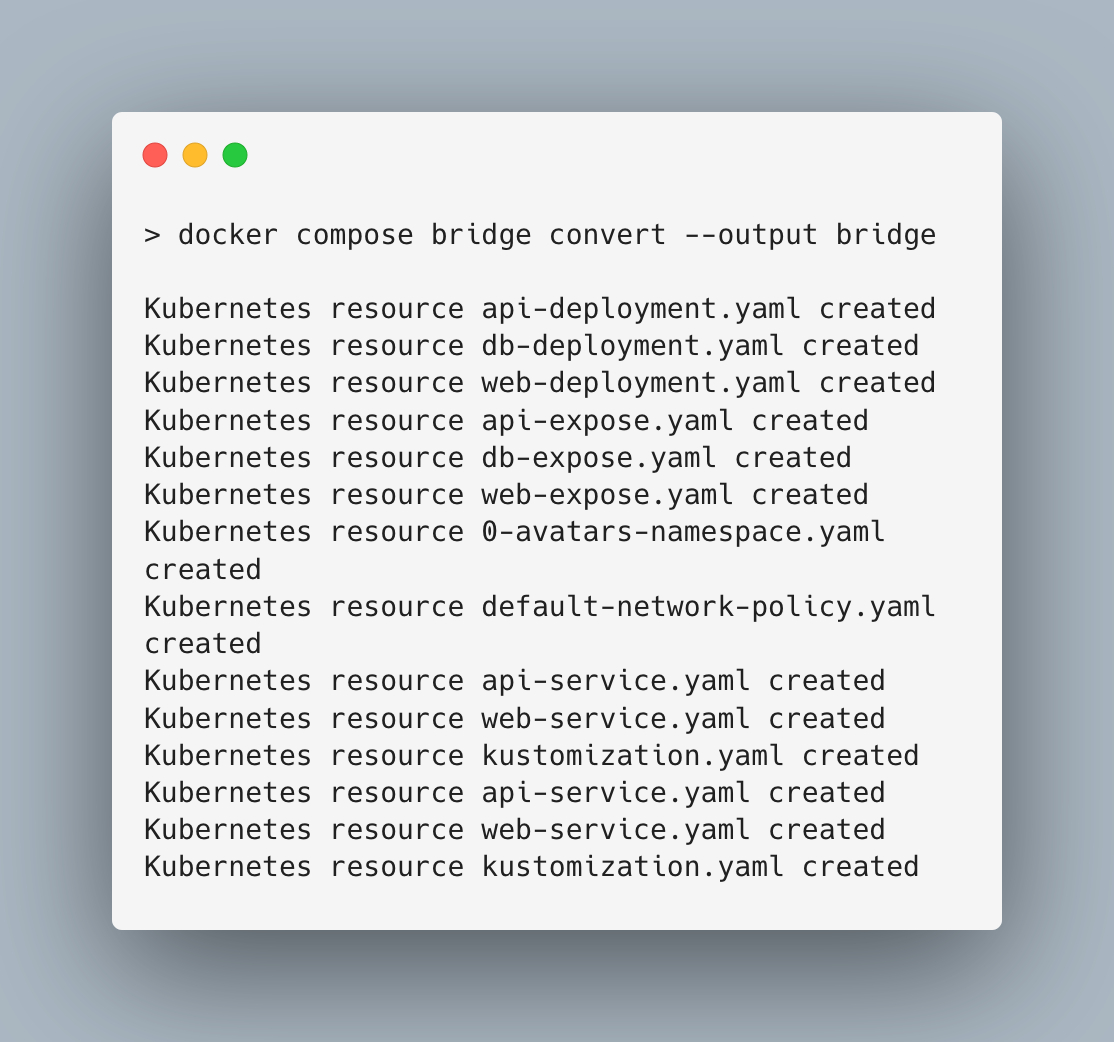Screen dimensions: 1114x1042
Task: Click the api-deployment.yaml filename
Action: (x=641, y=309)
